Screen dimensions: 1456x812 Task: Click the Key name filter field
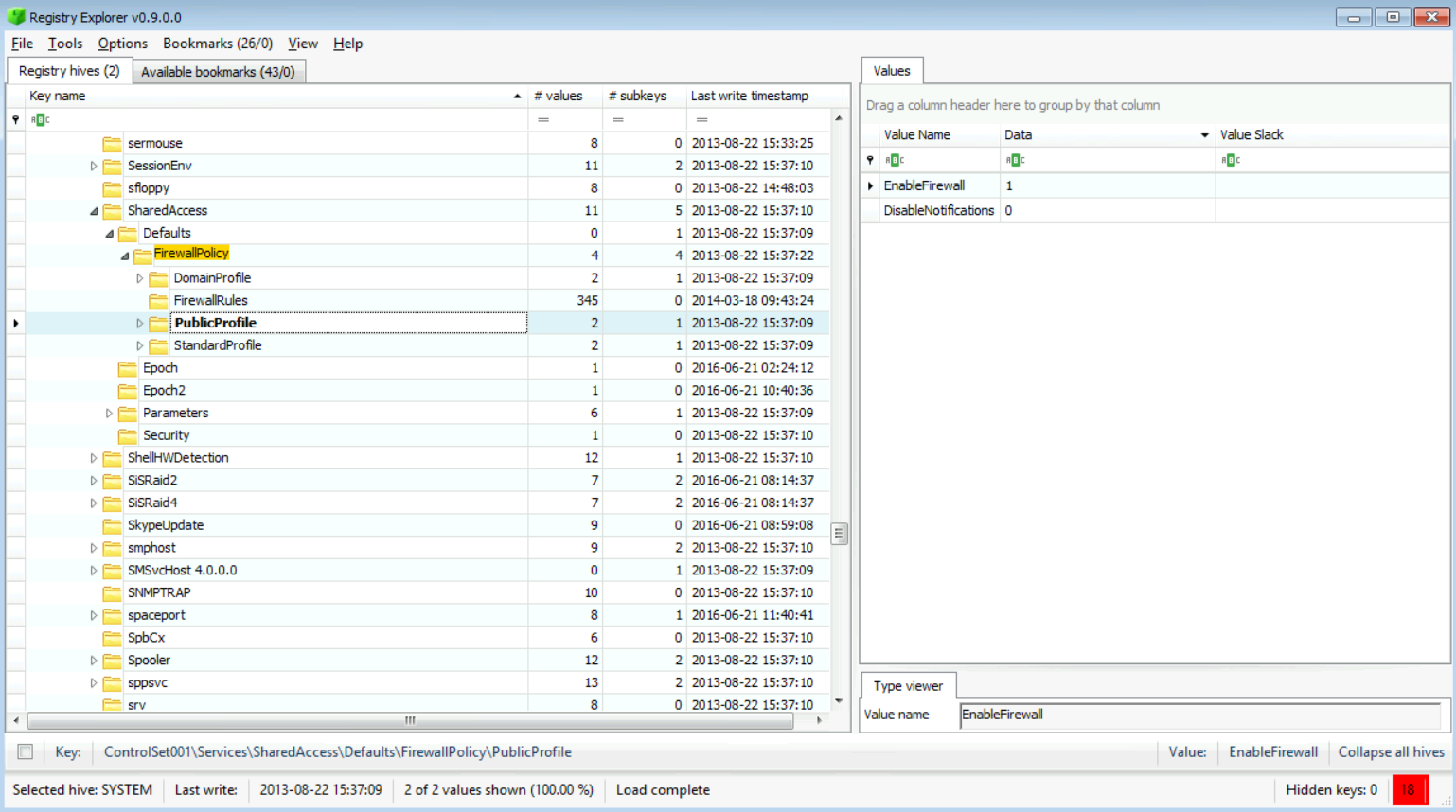pyautogui.click(x=275, y=119)
